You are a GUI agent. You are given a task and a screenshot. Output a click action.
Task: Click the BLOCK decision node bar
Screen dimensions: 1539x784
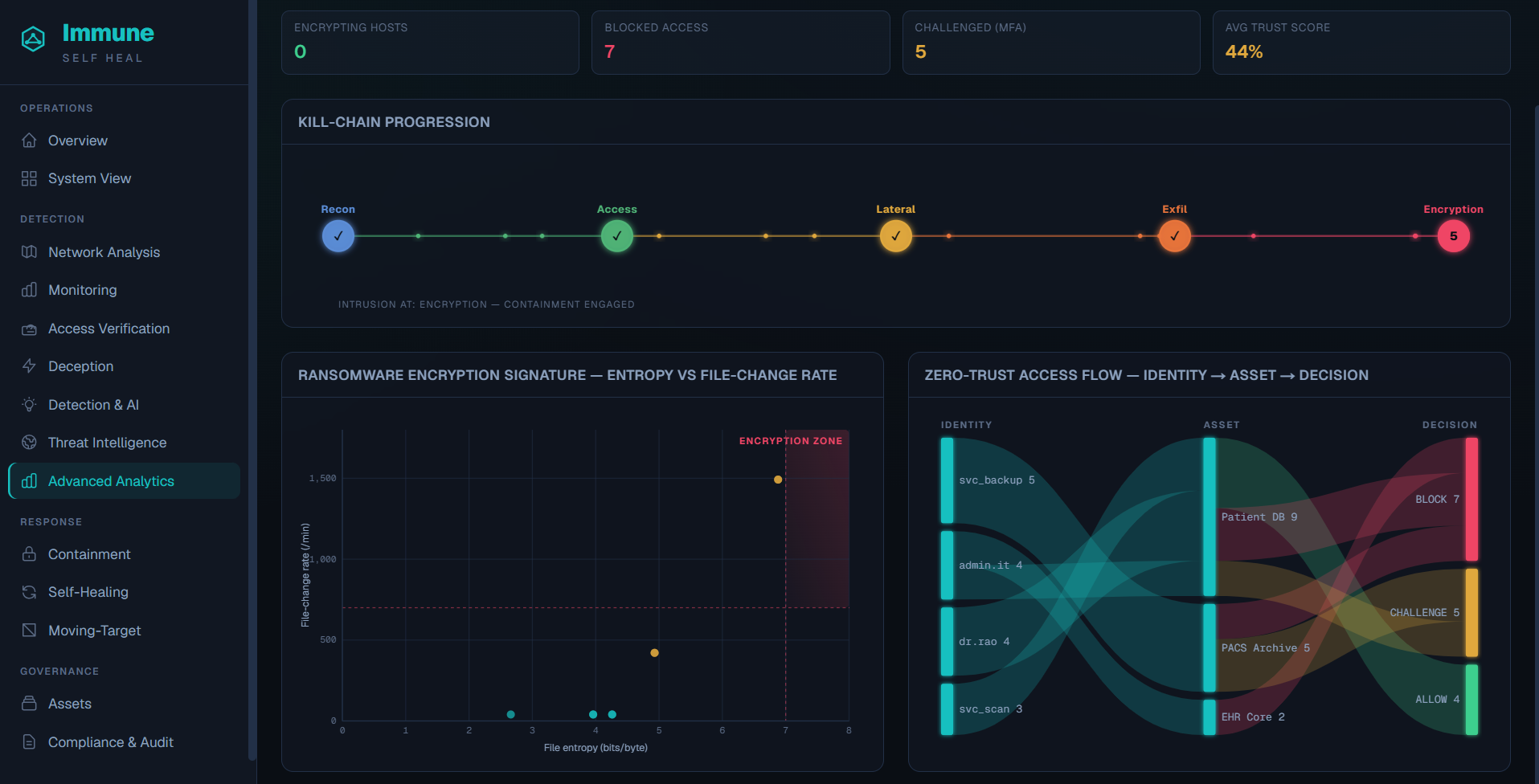(x=1471, y=499)
